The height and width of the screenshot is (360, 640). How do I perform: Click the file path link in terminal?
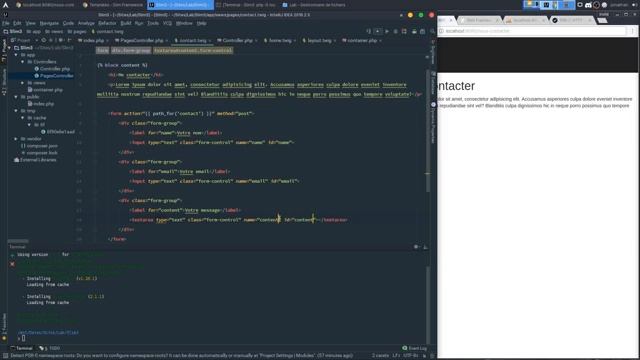tap(48, 332)
